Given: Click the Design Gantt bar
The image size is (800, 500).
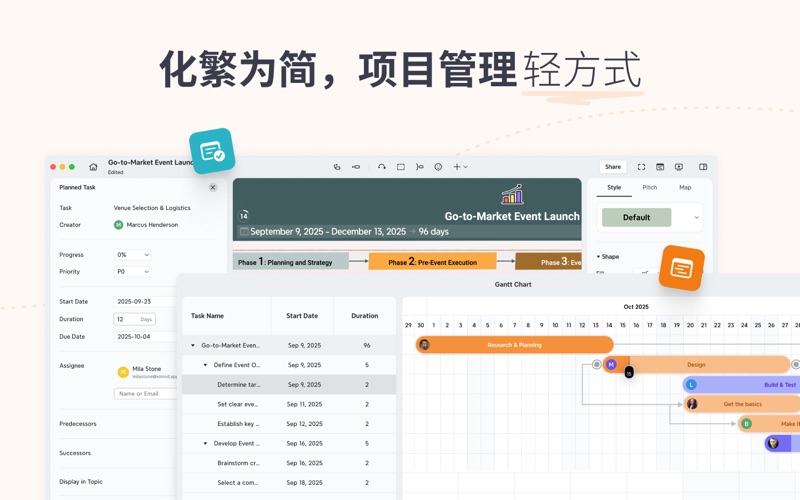Looking at the screenshot, I should pyautogui.click(x=696, y=364).
